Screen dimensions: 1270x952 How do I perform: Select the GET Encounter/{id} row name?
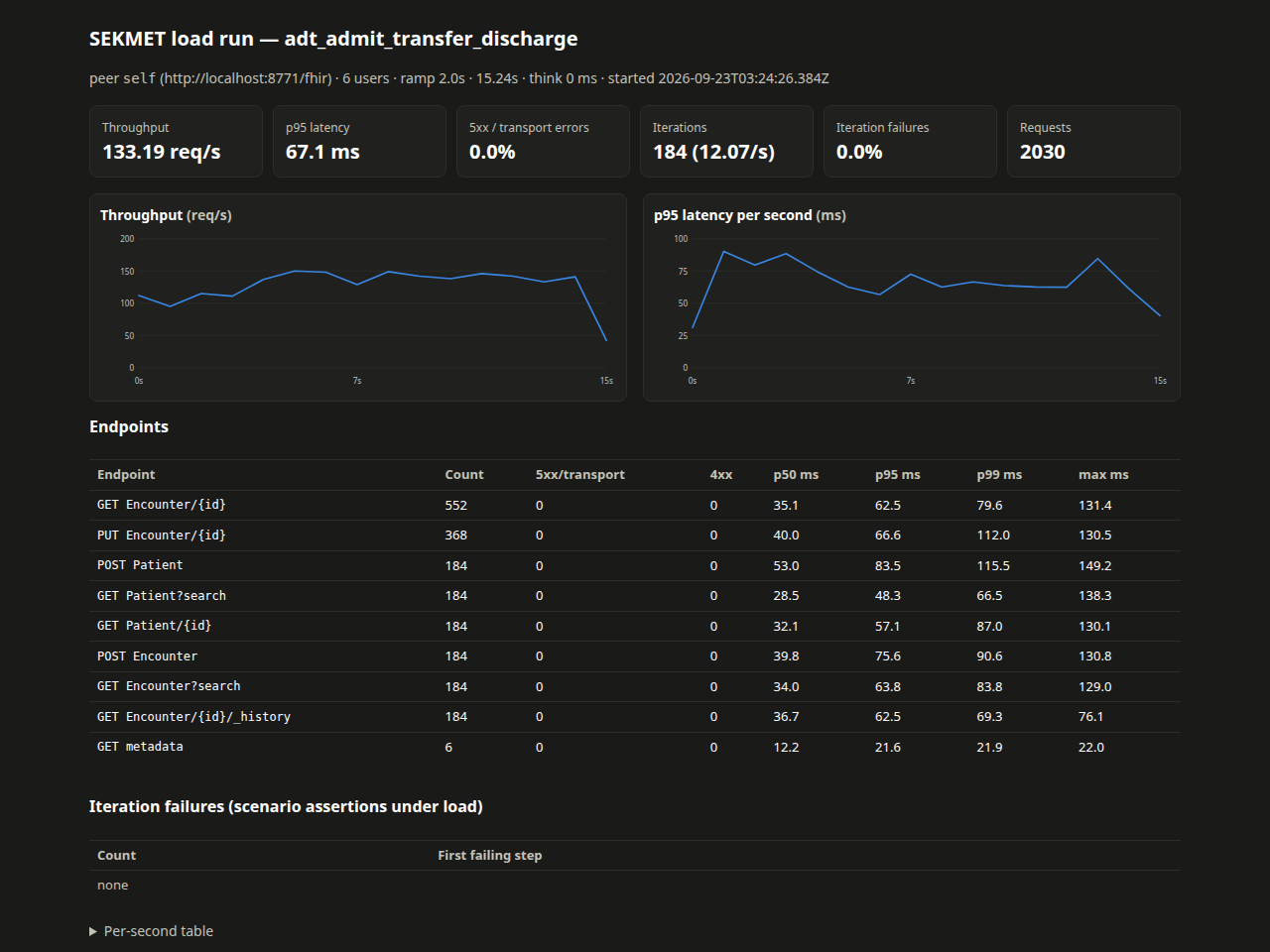coord(162,505)
